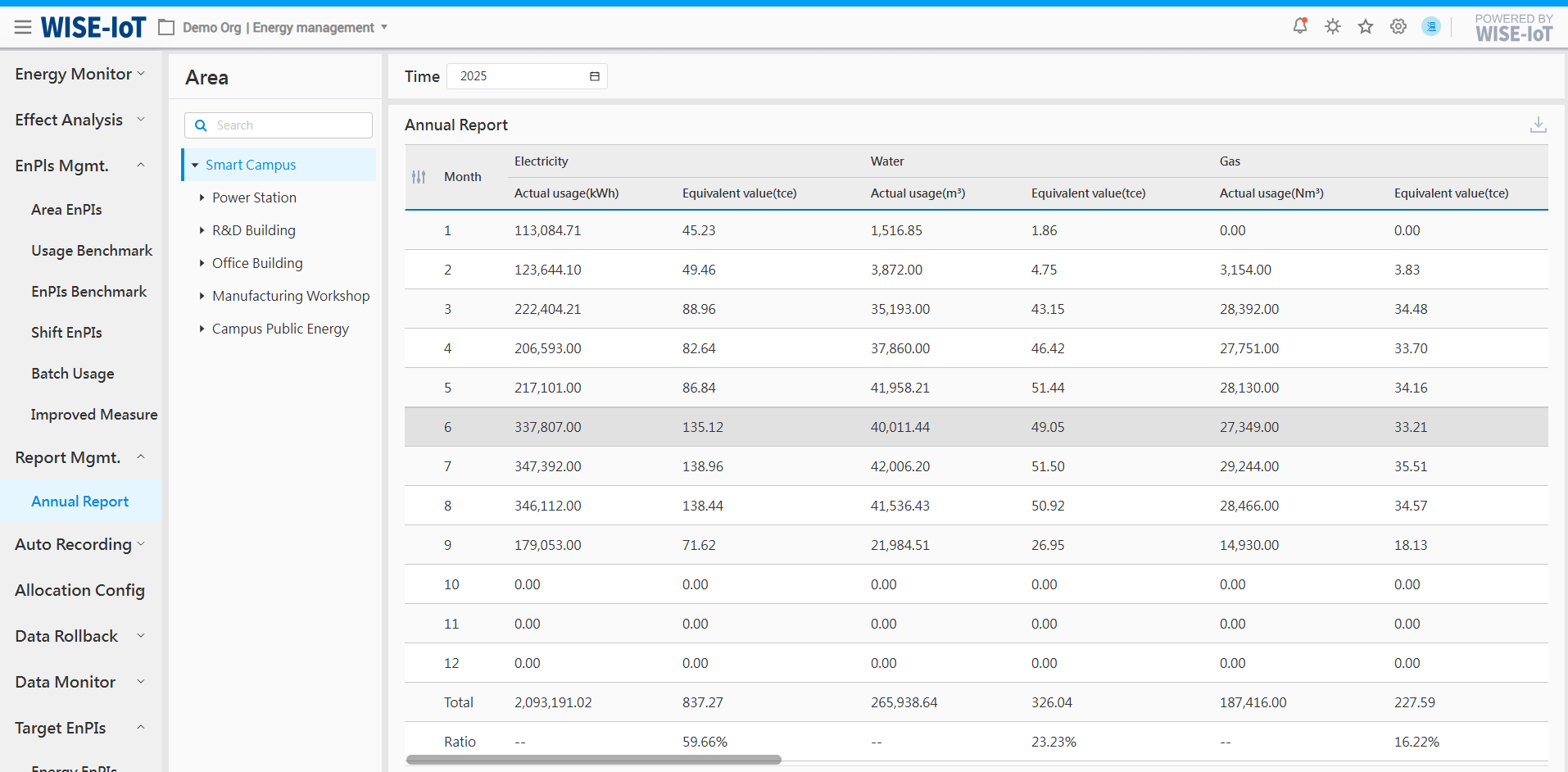The image size is (1568, 772).
Task: Click the favorites star icon
Action: (1366, 27)
